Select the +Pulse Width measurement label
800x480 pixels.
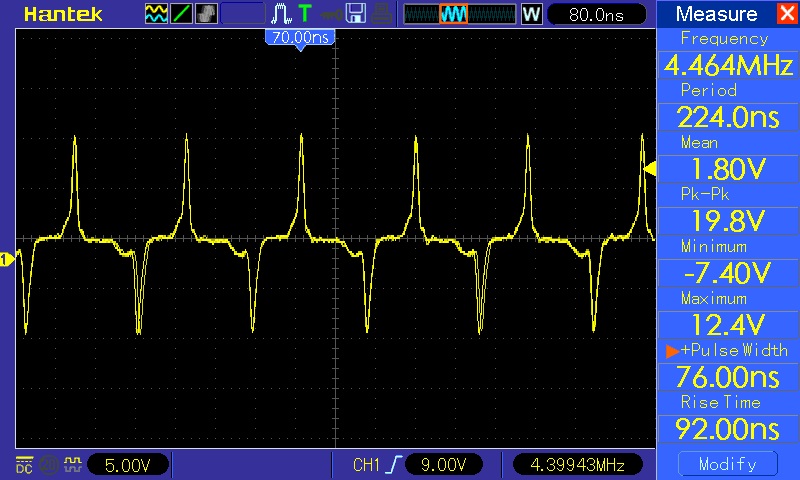pyautogui.click(x=734, y=350)
